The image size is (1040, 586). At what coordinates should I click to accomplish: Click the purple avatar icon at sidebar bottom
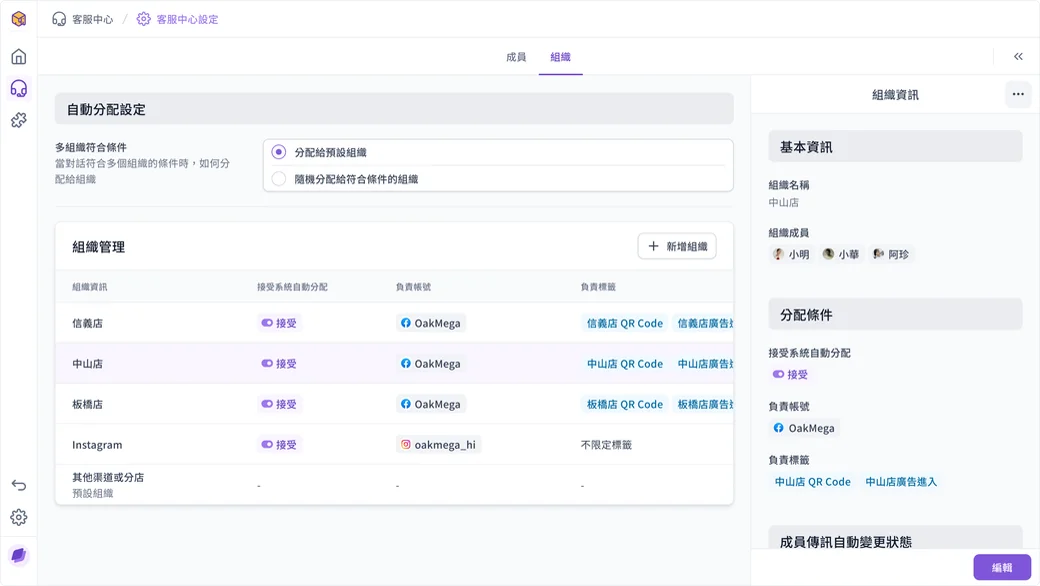click(19, 555)
